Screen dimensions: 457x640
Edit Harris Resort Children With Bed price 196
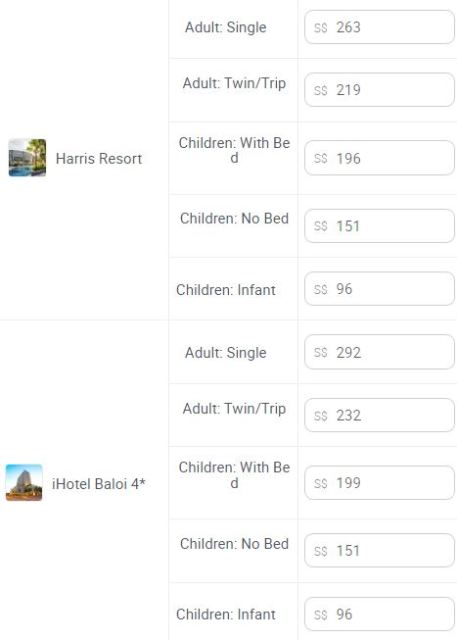[x=379, y=158]
